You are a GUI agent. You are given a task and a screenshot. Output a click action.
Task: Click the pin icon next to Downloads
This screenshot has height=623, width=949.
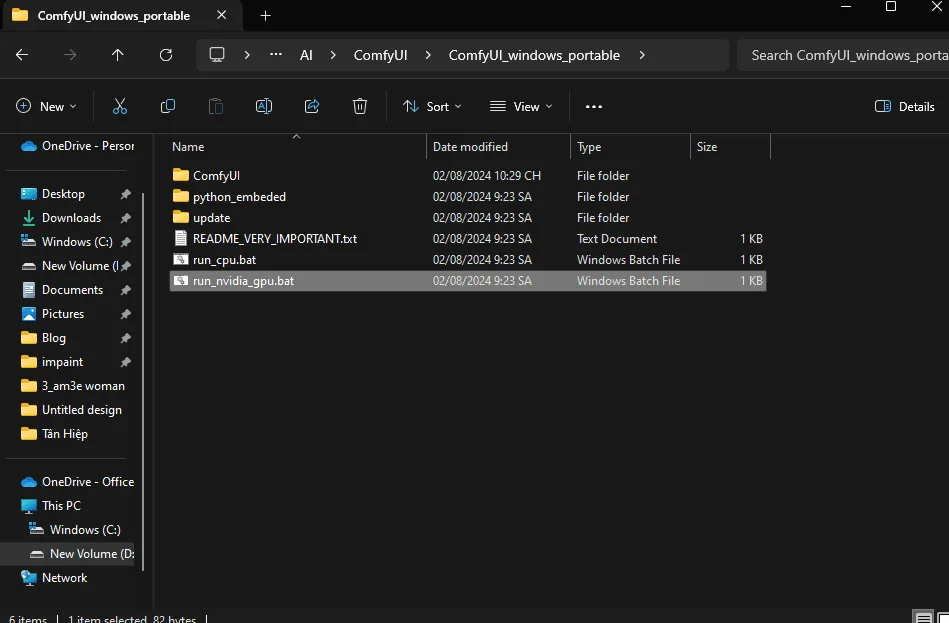pos(125,218)
